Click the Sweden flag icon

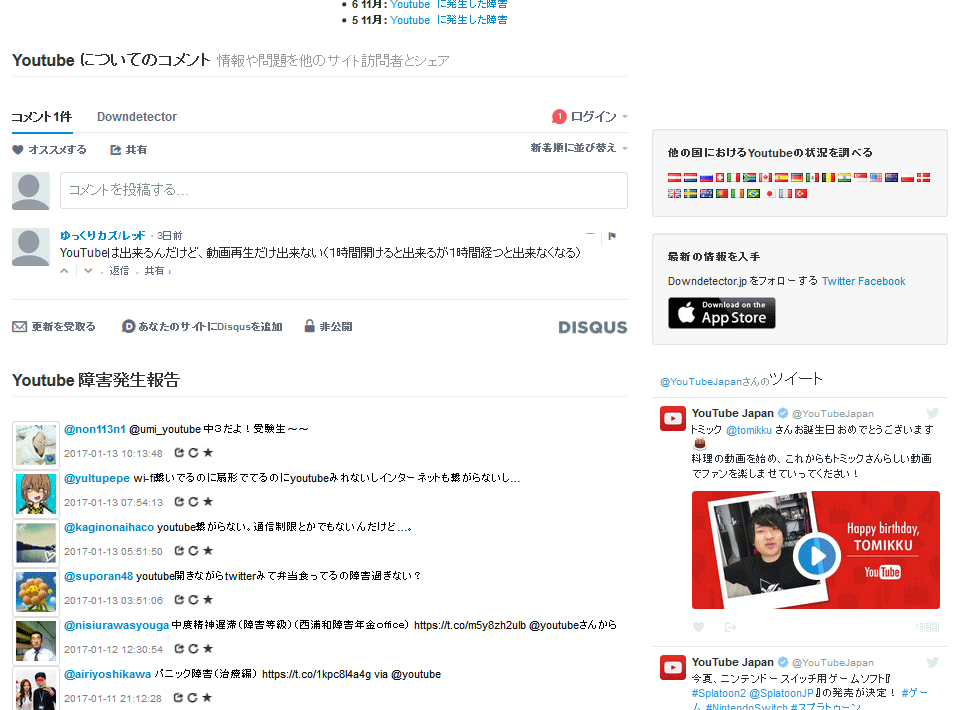[691, 193]
